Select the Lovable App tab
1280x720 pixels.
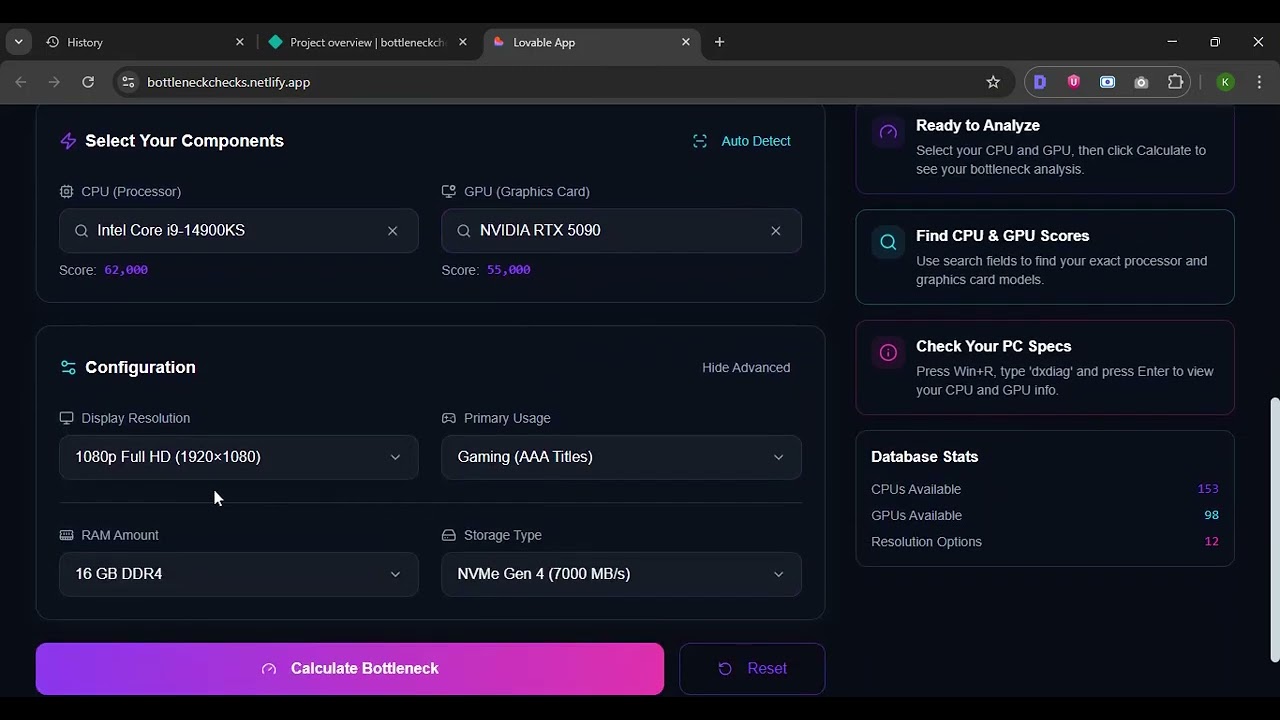coord(590,42)
